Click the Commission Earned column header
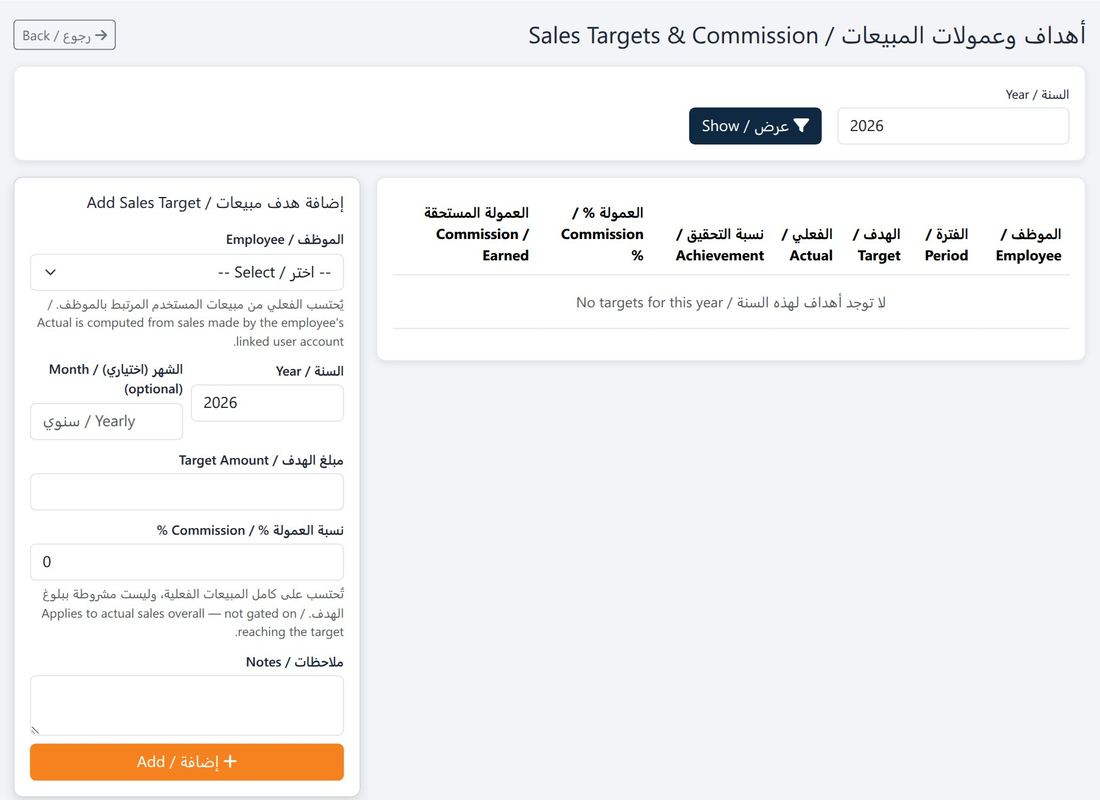 tap(477, 234)
